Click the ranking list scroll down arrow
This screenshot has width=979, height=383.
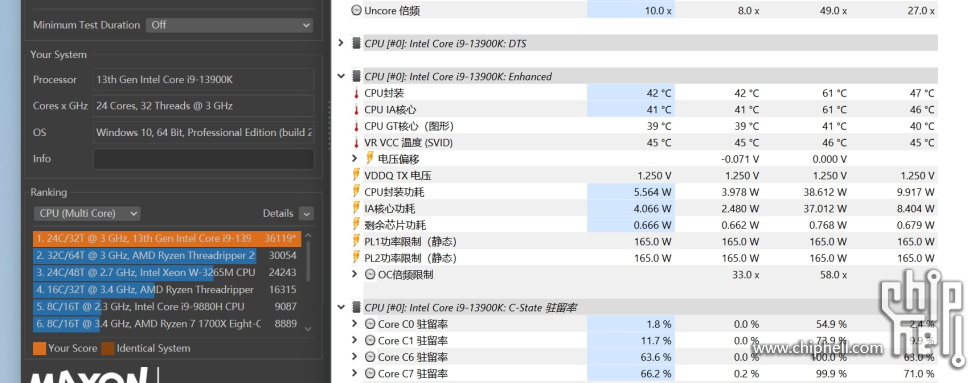point(308,328)
